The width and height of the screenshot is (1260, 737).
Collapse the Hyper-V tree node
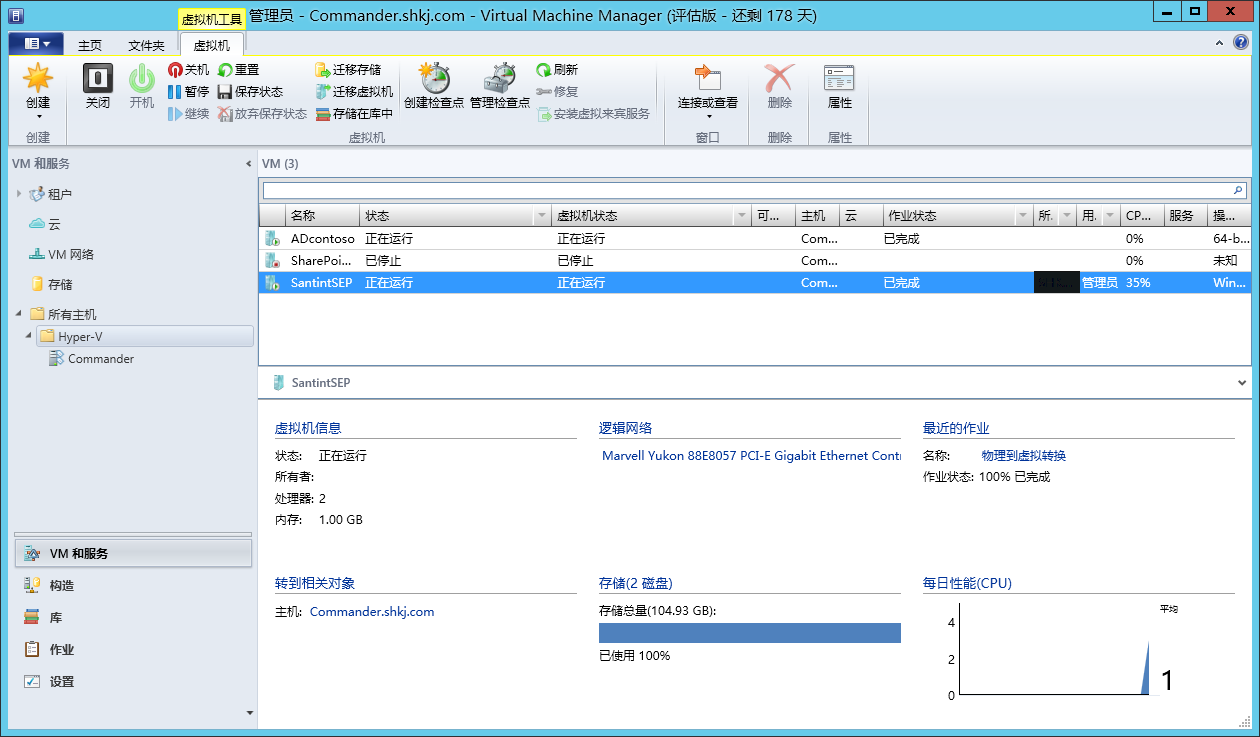pos(29,337)
